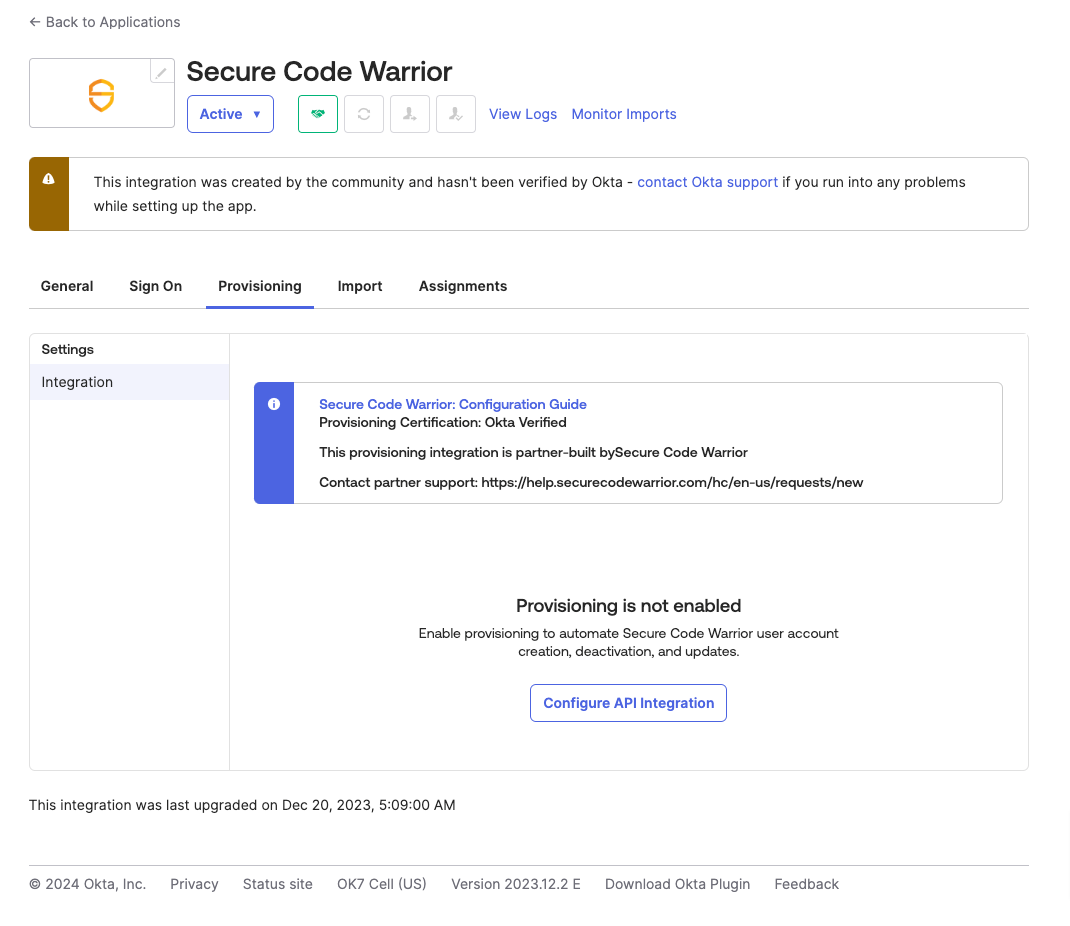Click the user with arrow icon button
Screen dimensions: 1070x926
409,114
